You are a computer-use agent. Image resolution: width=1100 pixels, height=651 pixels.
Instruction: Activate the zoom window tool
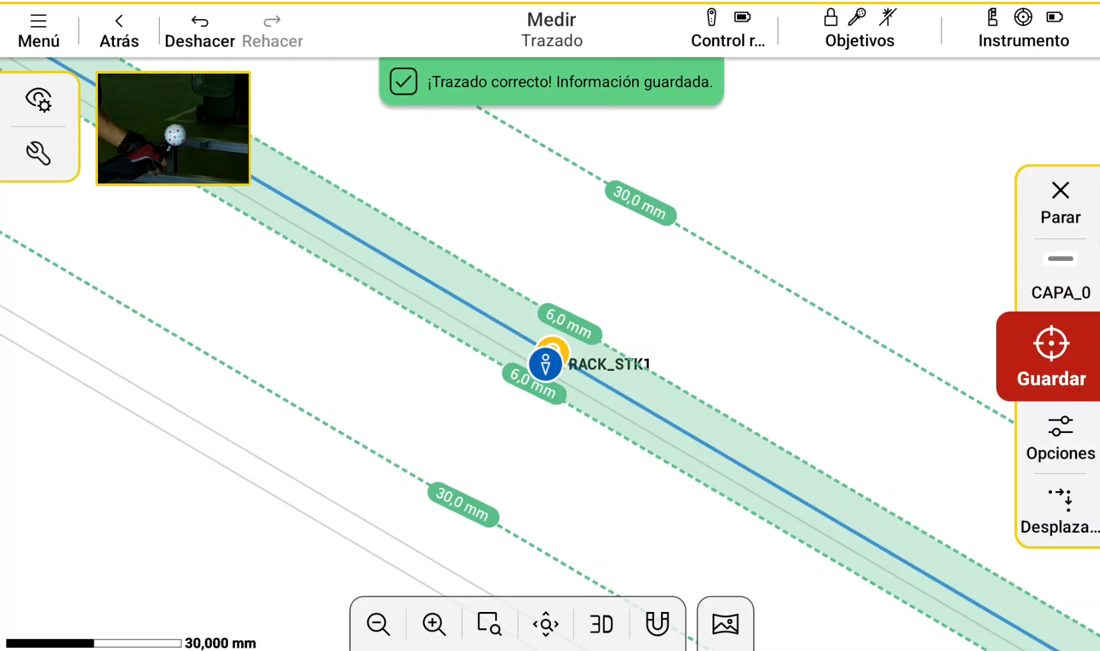(x=489, y=624)
